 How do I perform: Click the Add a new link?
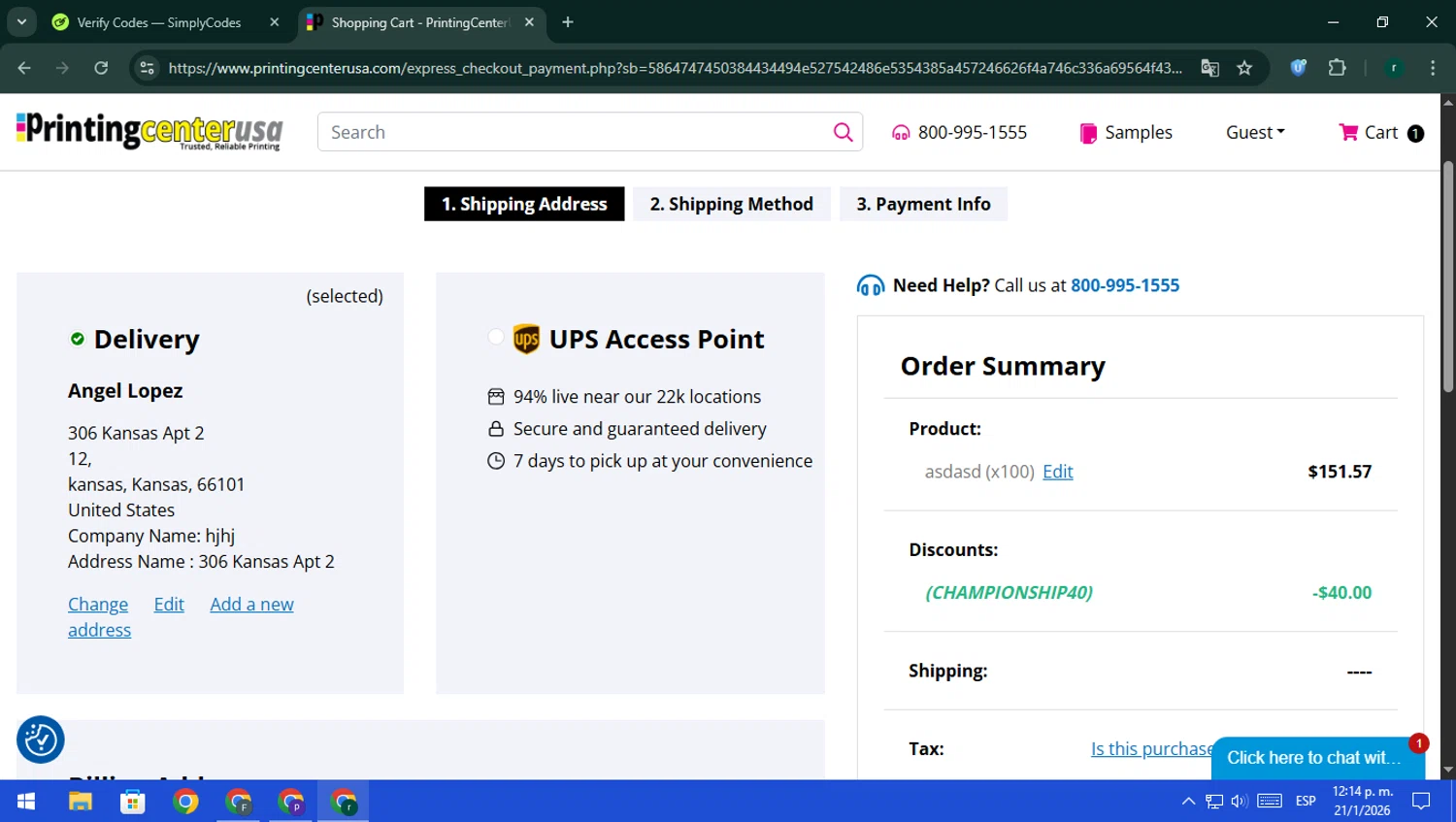click(x=251, y=605)
